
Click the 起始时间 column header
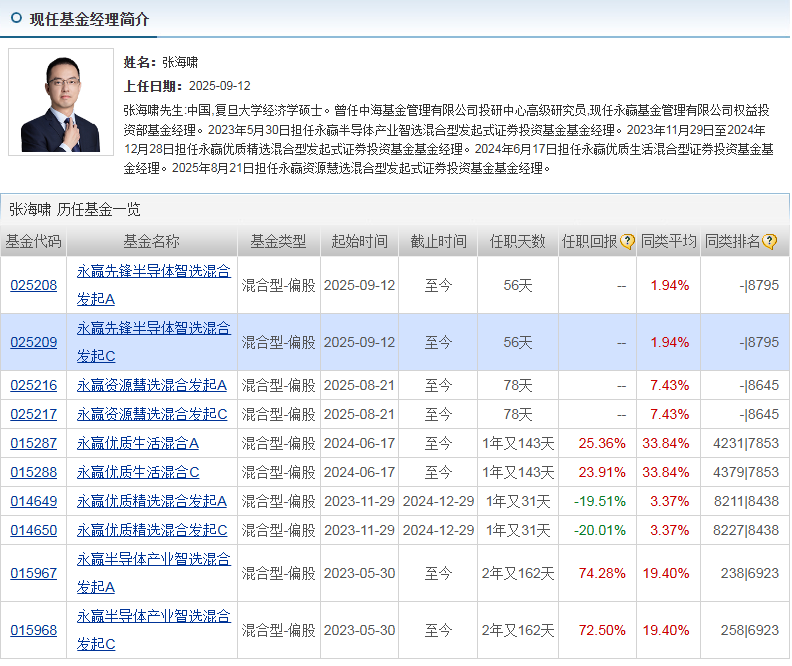point(359,242)
